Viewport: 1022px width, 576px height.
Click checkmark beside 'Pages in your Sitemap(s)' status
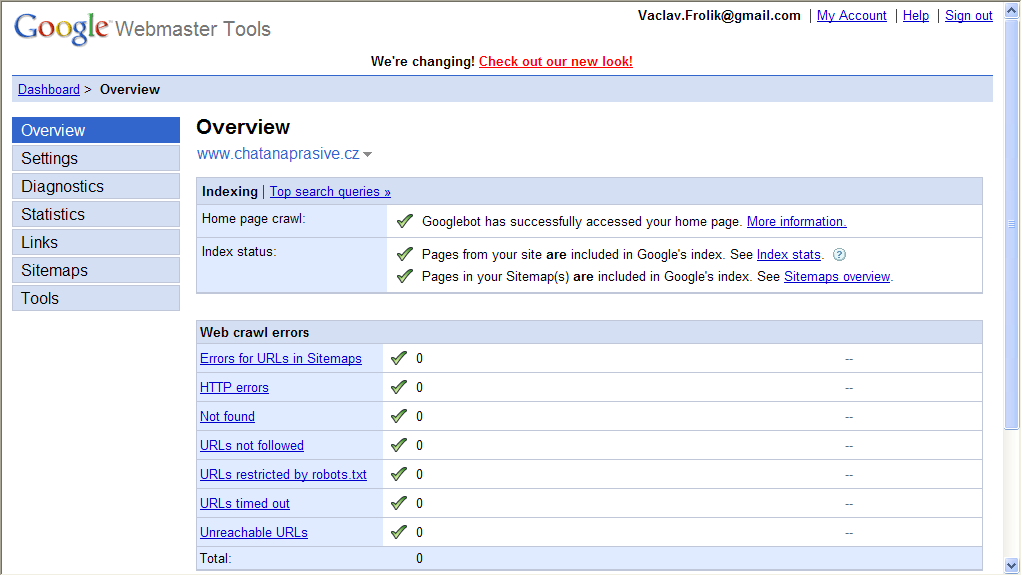[405, 276]
